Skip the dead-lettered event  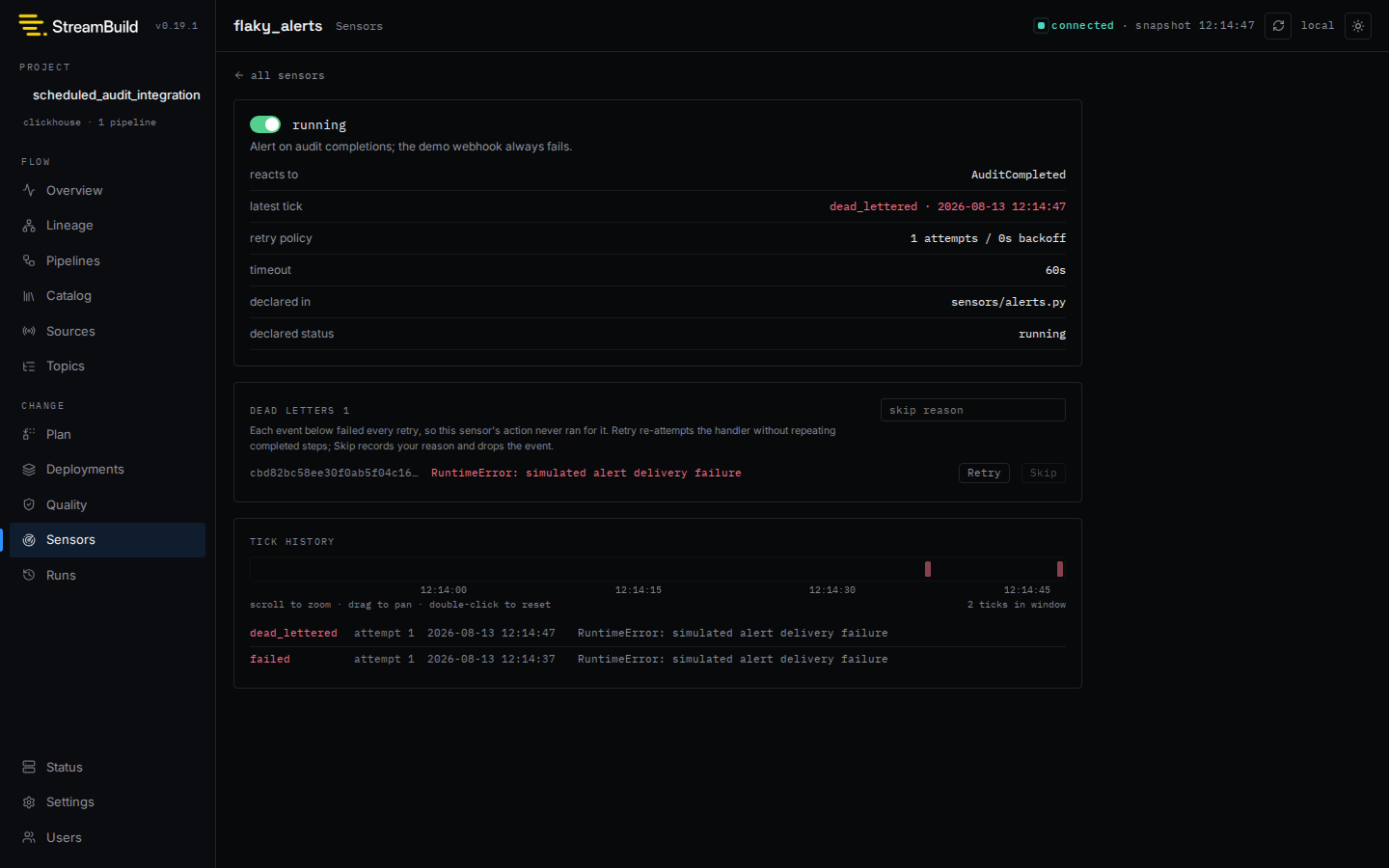1043,473
